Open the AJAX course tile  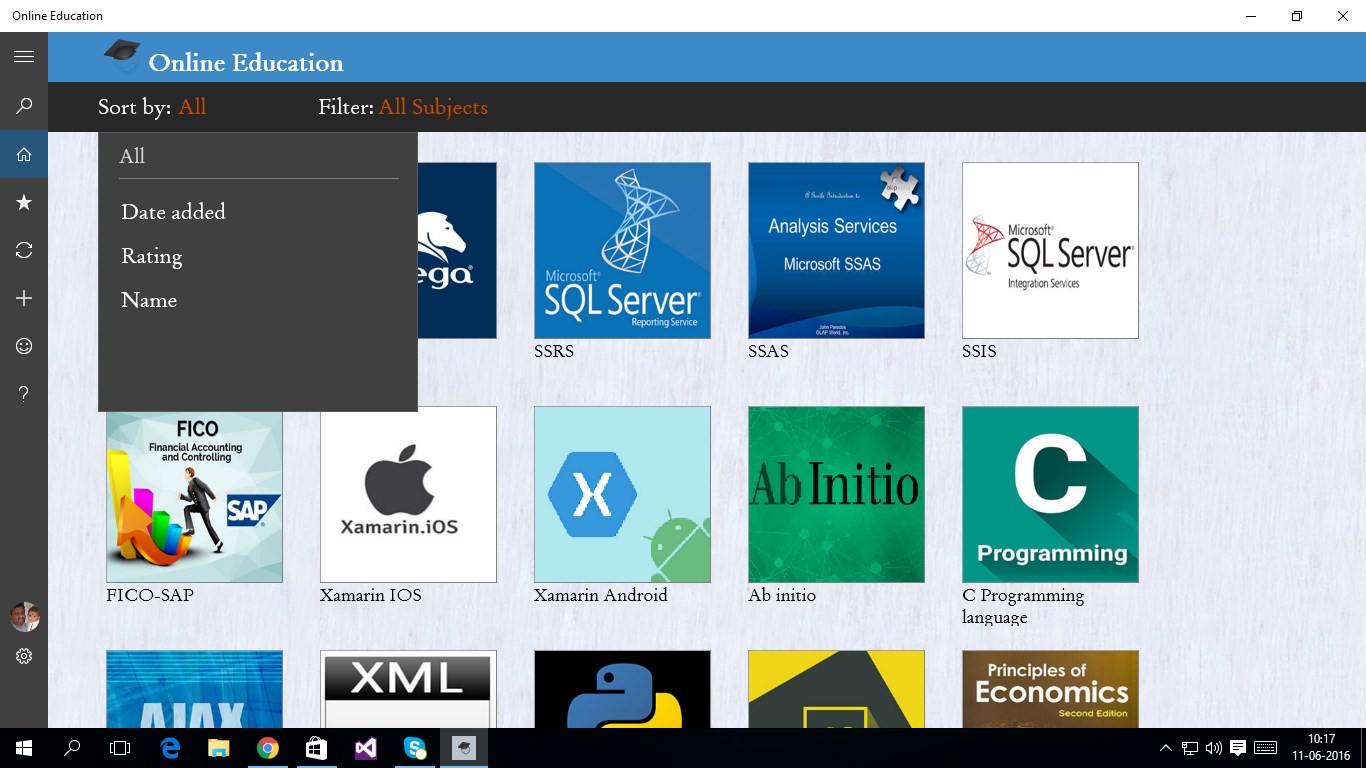pos(194,689)
